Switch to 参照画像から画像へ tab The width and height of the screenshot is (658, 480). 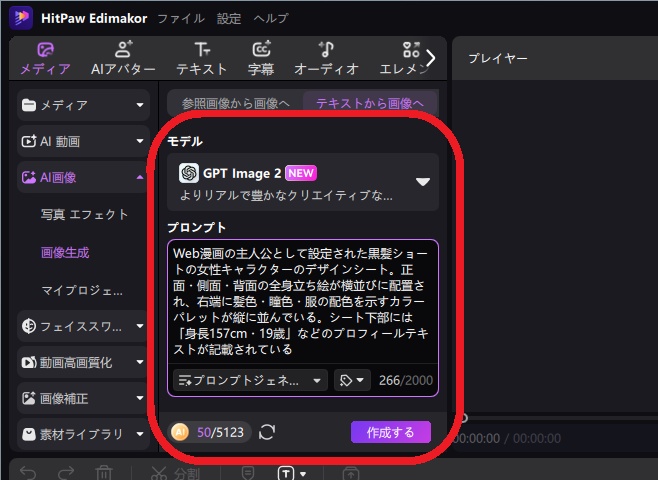click(235, 103)
